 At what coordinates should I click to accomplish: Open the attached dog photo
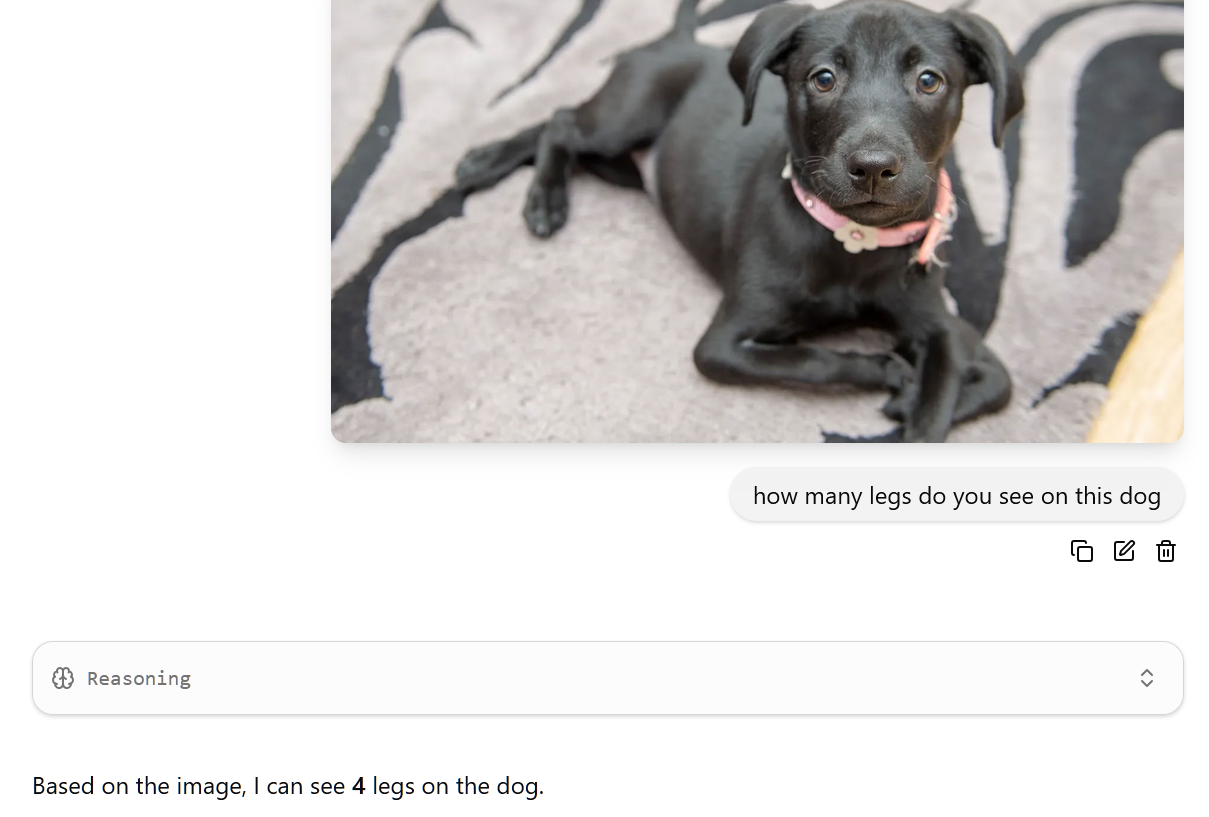click(757, 221)
